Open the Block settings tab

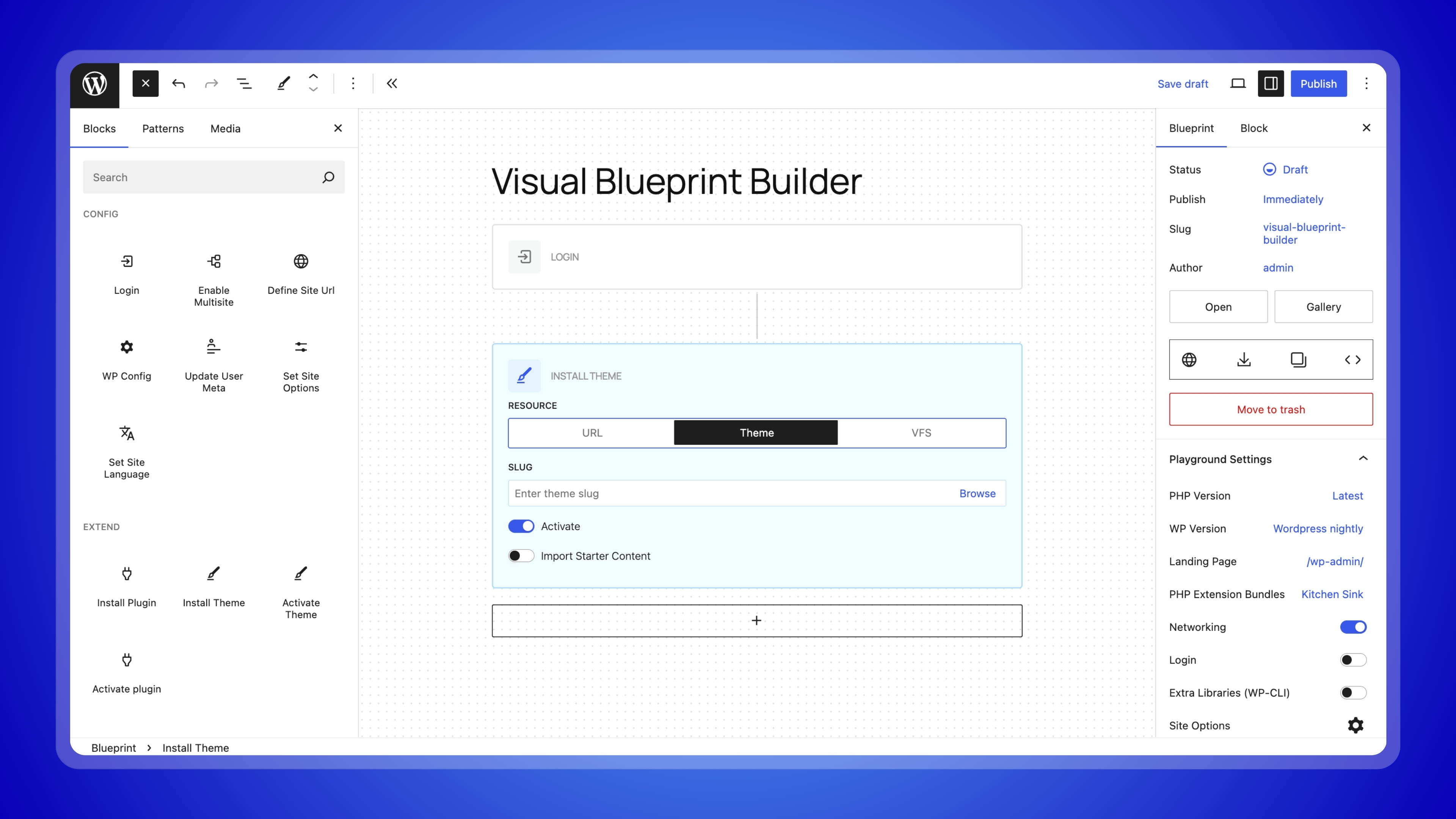coord(1254,128)
